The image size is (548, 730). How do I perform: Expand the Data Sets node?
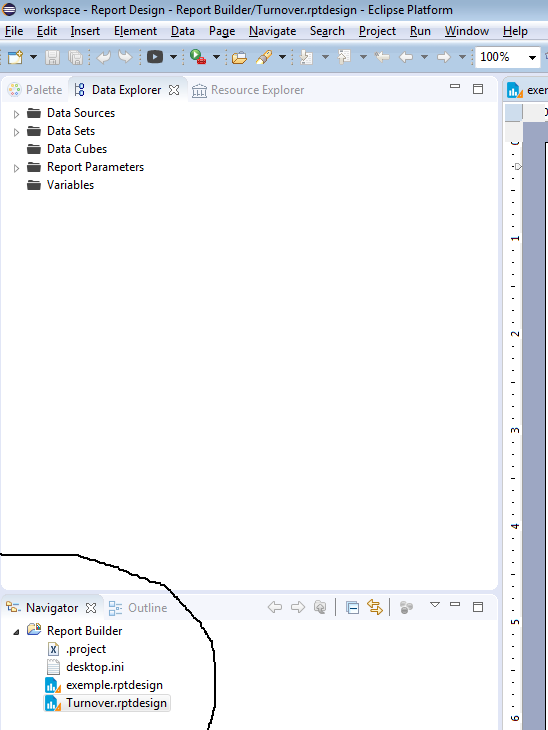16,132
